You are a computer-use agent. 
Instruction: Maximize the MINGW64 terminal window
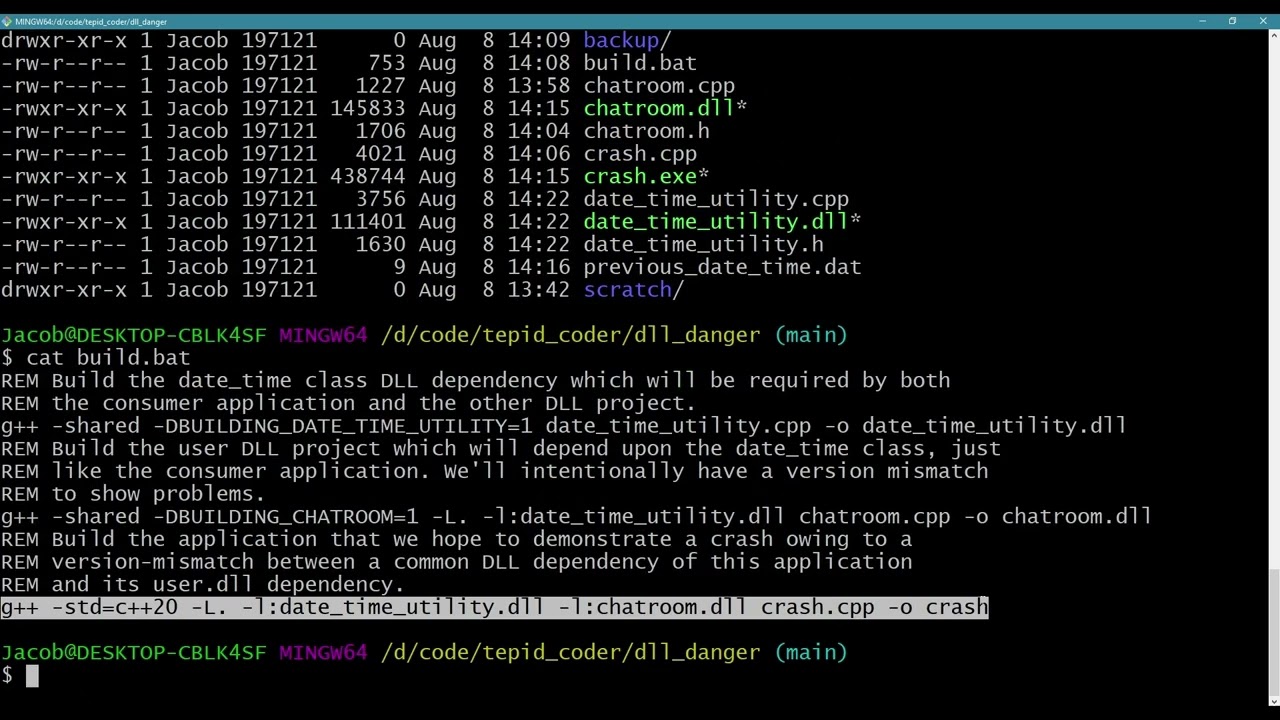(1232, 21)
